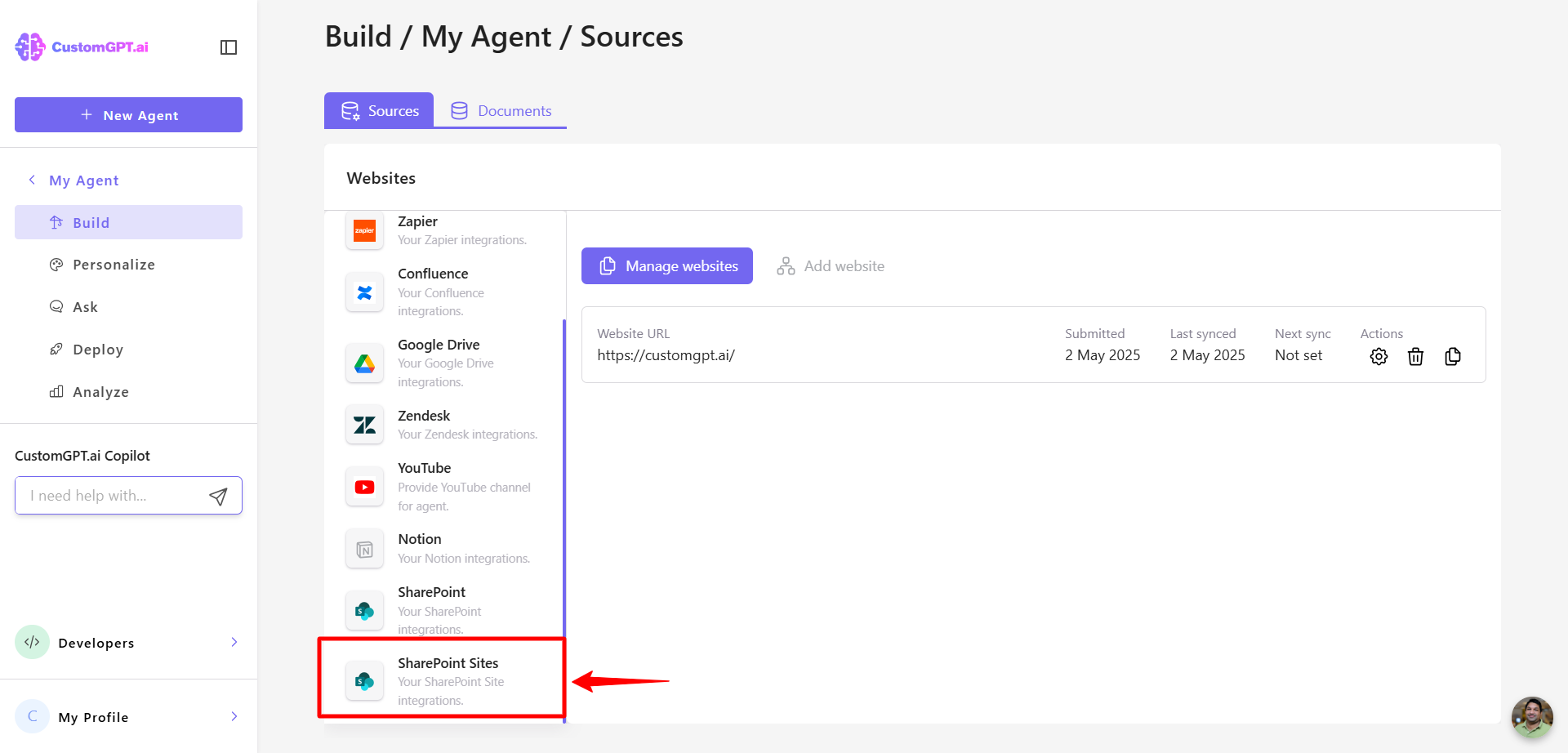Expand the Developers menu chevron
This screenshot has height=753, width=1568.
(234, 642)
